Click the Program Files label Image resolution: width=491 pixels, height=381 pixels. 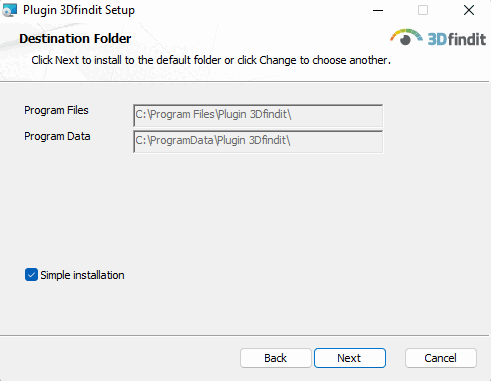(x=56, y=110)
